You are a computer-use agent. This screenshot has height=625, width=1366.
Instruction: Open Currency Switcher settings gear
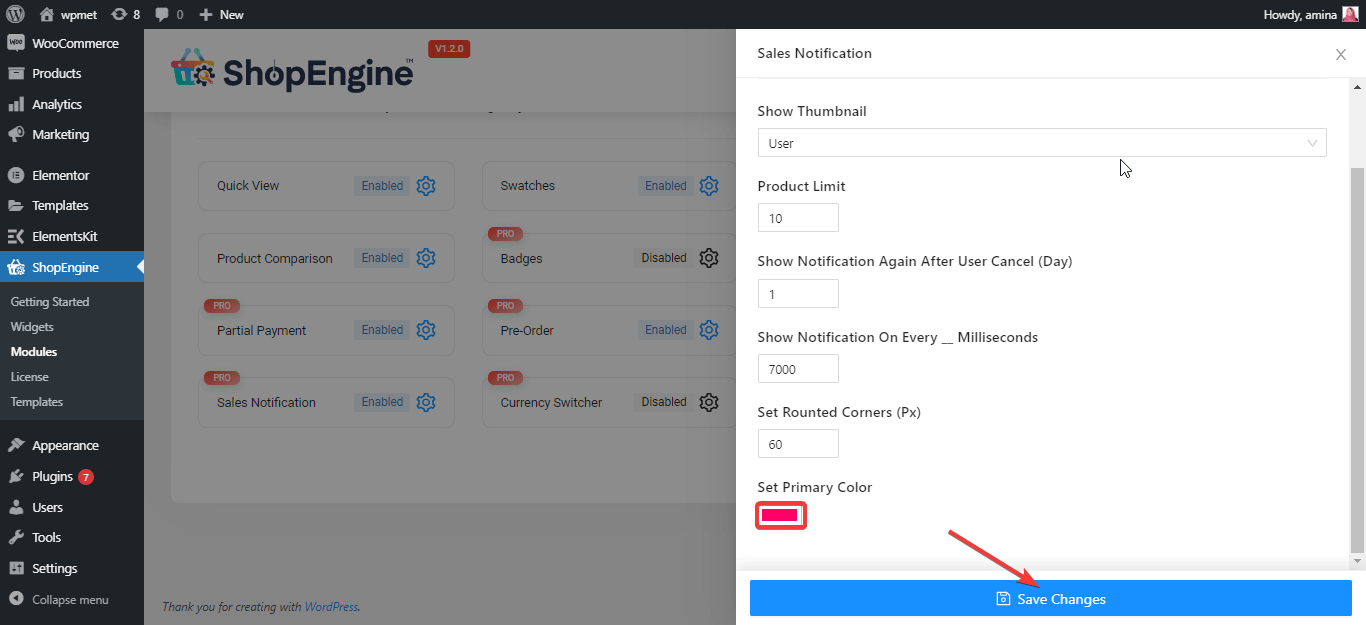click(x=709, y=402)
